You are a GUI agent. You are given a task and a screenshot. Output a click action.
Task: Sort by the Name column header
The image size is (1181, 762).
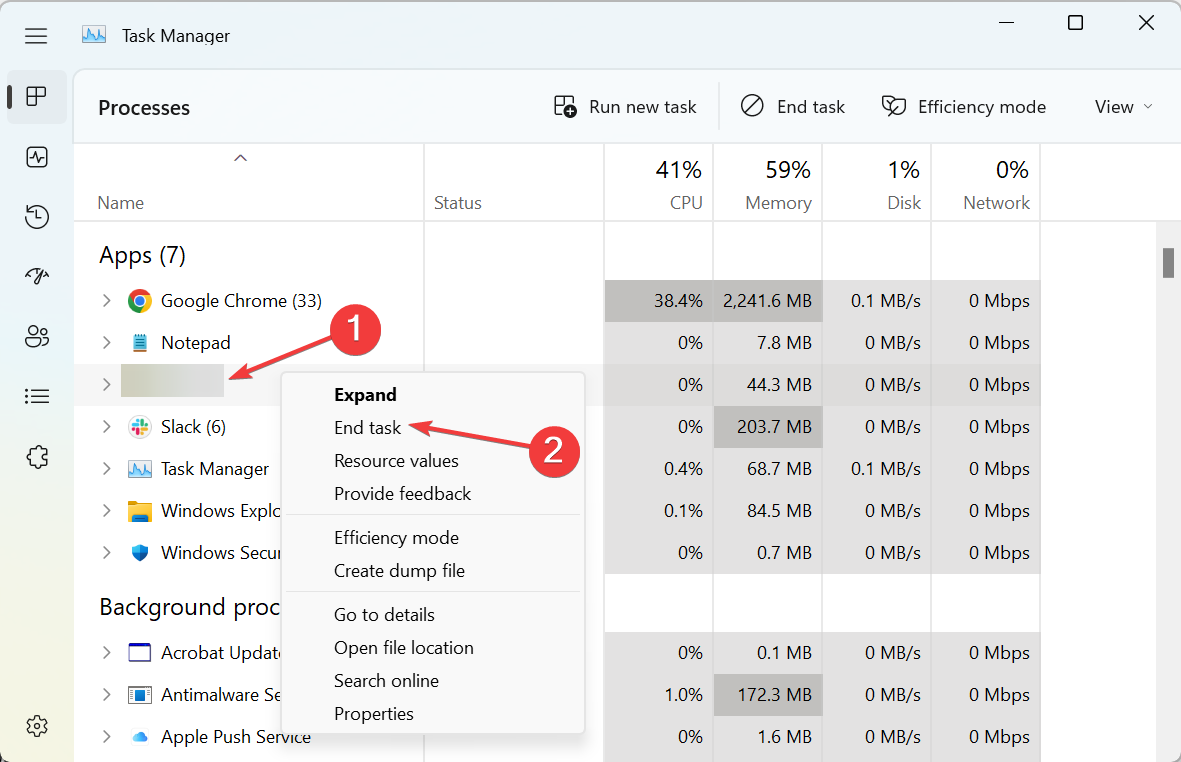click(249, 182)
